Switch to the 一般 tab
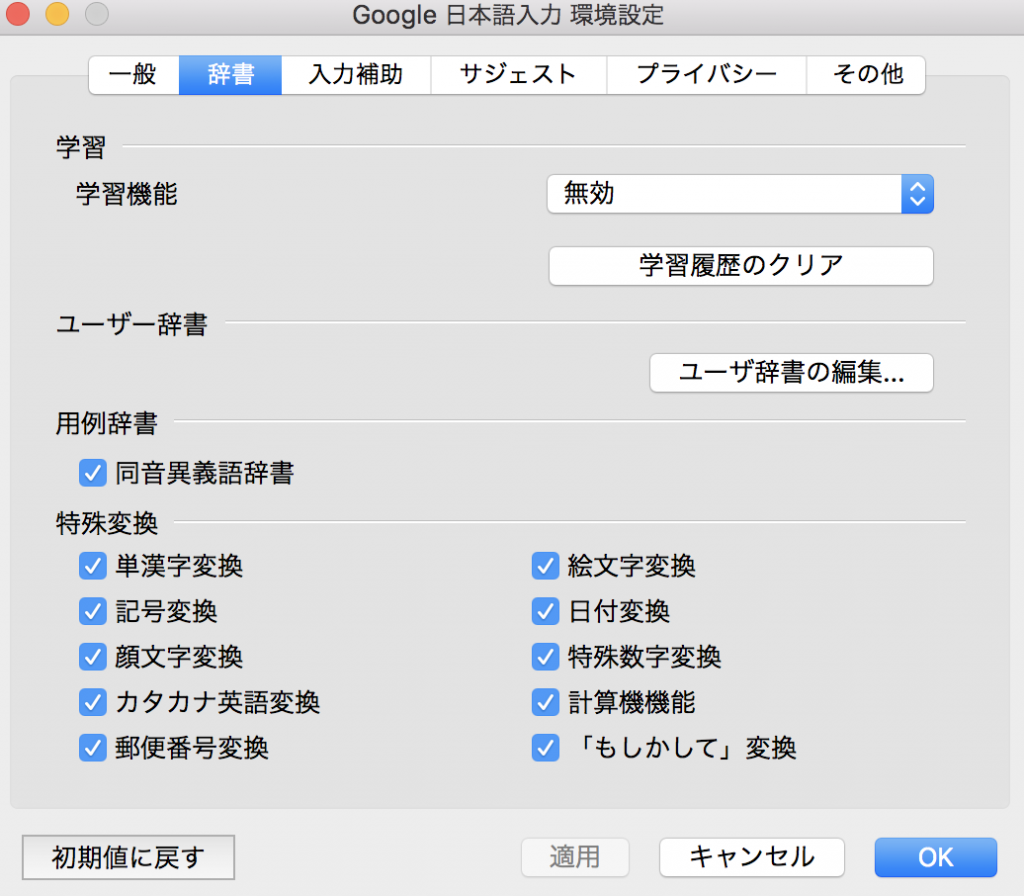Screen dimensions: 1024x896 click(x=133, y=75)
